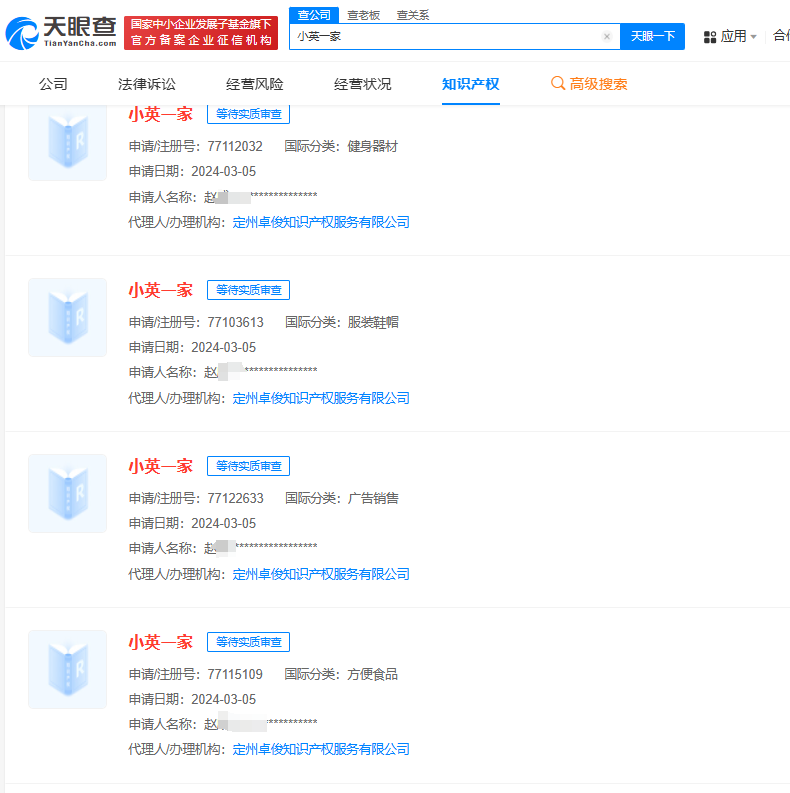Click the 方便食品 classification text
Image resolution: width=790 pixels, height=793 pixels.
372,674
